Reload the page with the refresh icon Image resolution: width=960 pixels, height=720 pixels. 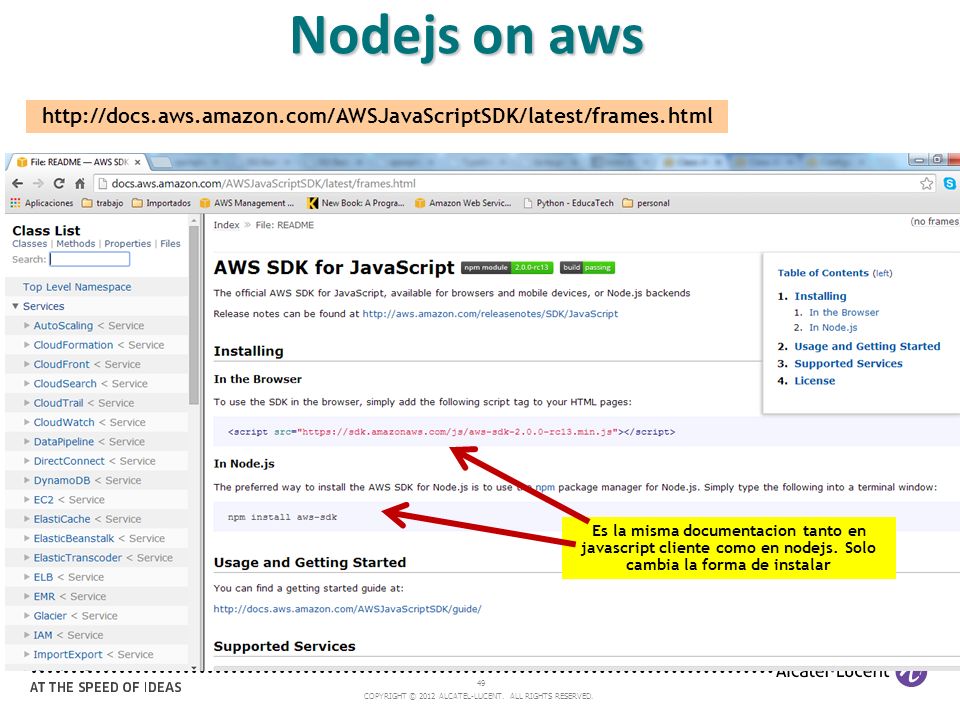click(59, 183)
